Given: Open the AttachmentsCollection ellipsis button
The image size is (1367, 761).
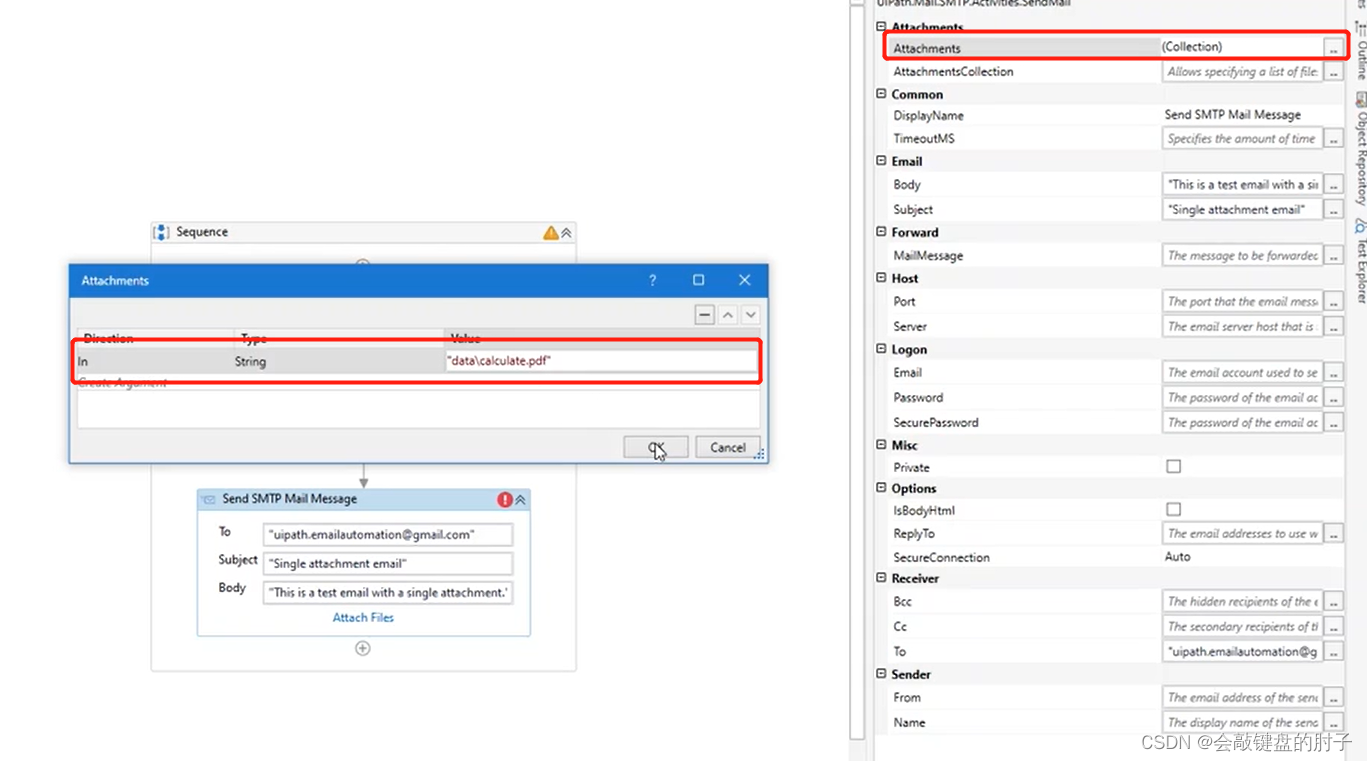Looking at the screenshot, I should pos(1333,71).
